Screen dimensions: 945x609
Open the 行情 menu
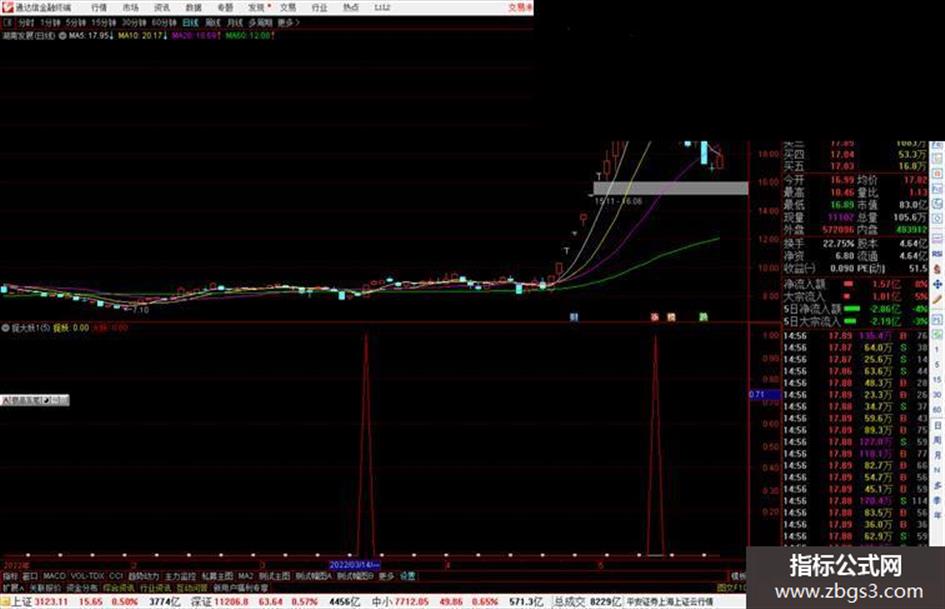(x=99, y=7)
